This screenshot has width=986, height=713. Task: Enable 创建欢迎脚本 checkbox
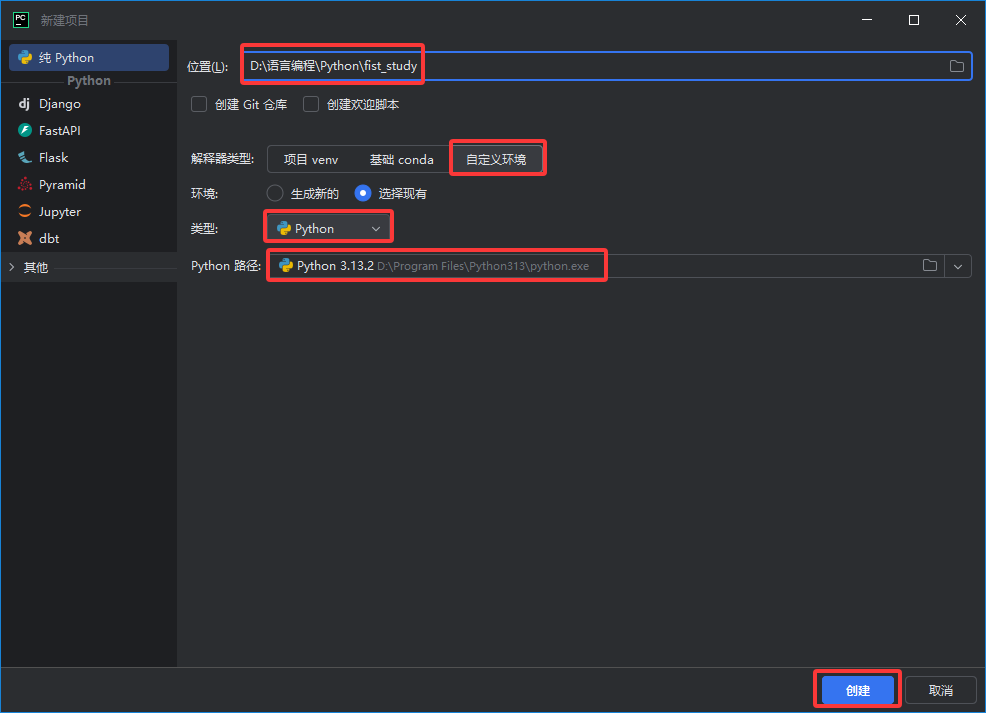pyautogui.click(x=311, y=104)
